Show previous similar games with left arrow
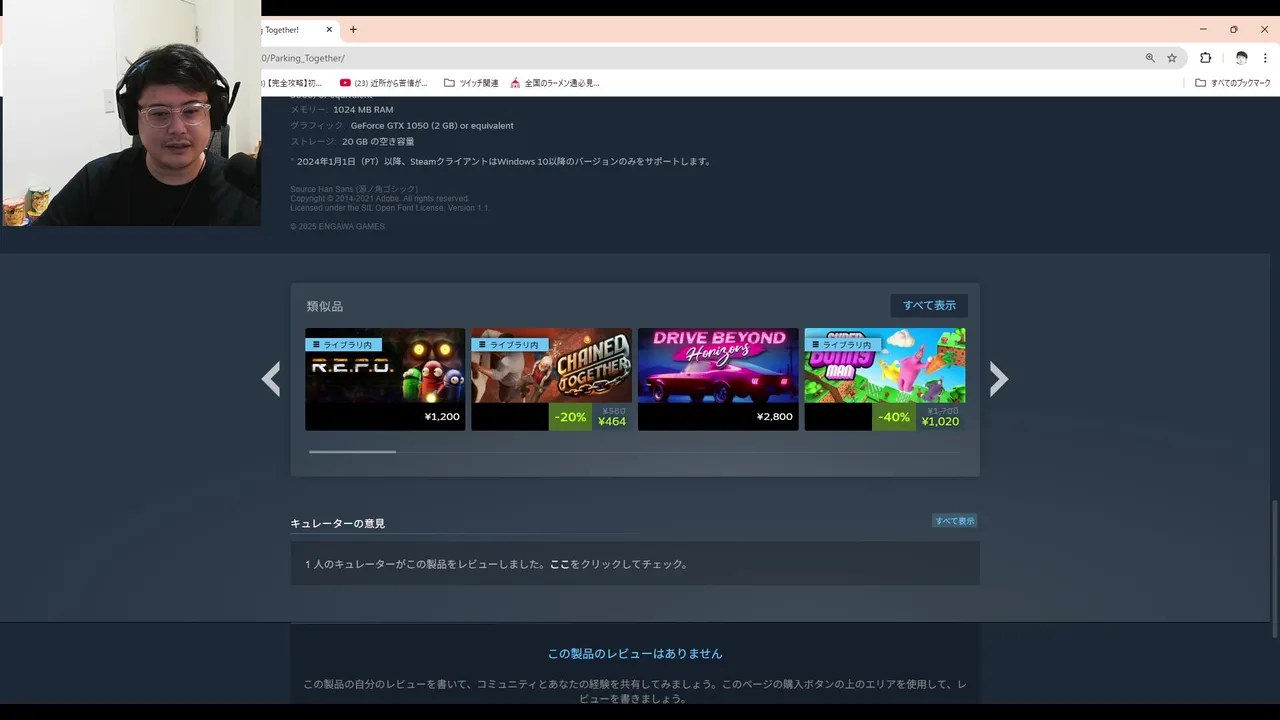The width and height of the screenshot is (1280, 720). pos(271,379)
